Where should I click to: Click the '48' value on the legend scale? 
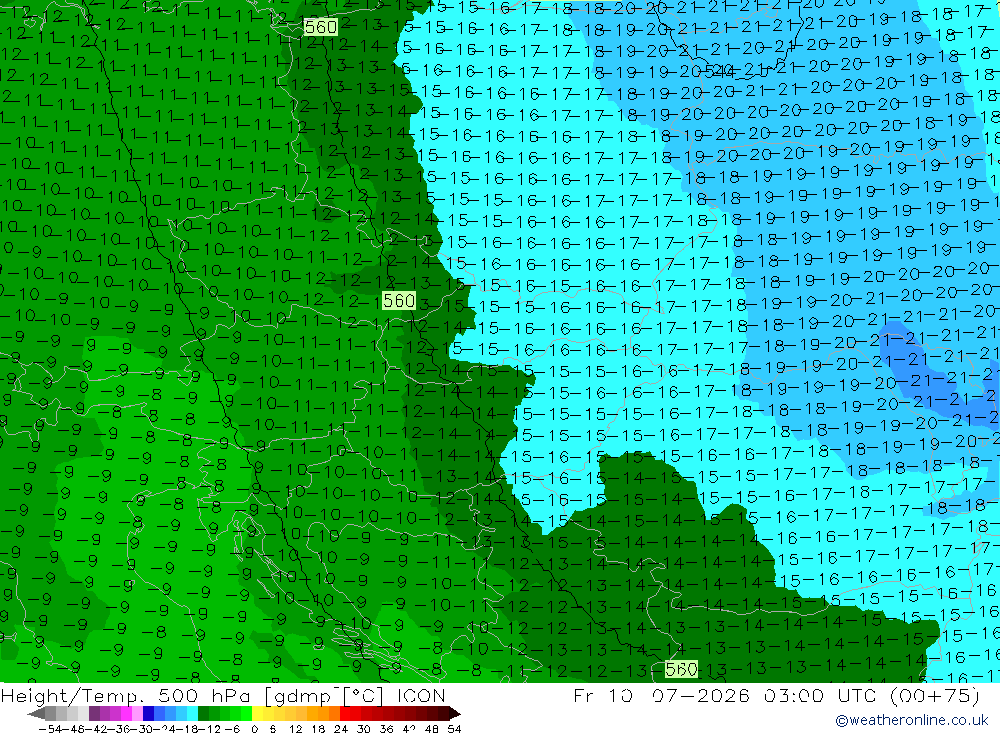coord(431,729)
